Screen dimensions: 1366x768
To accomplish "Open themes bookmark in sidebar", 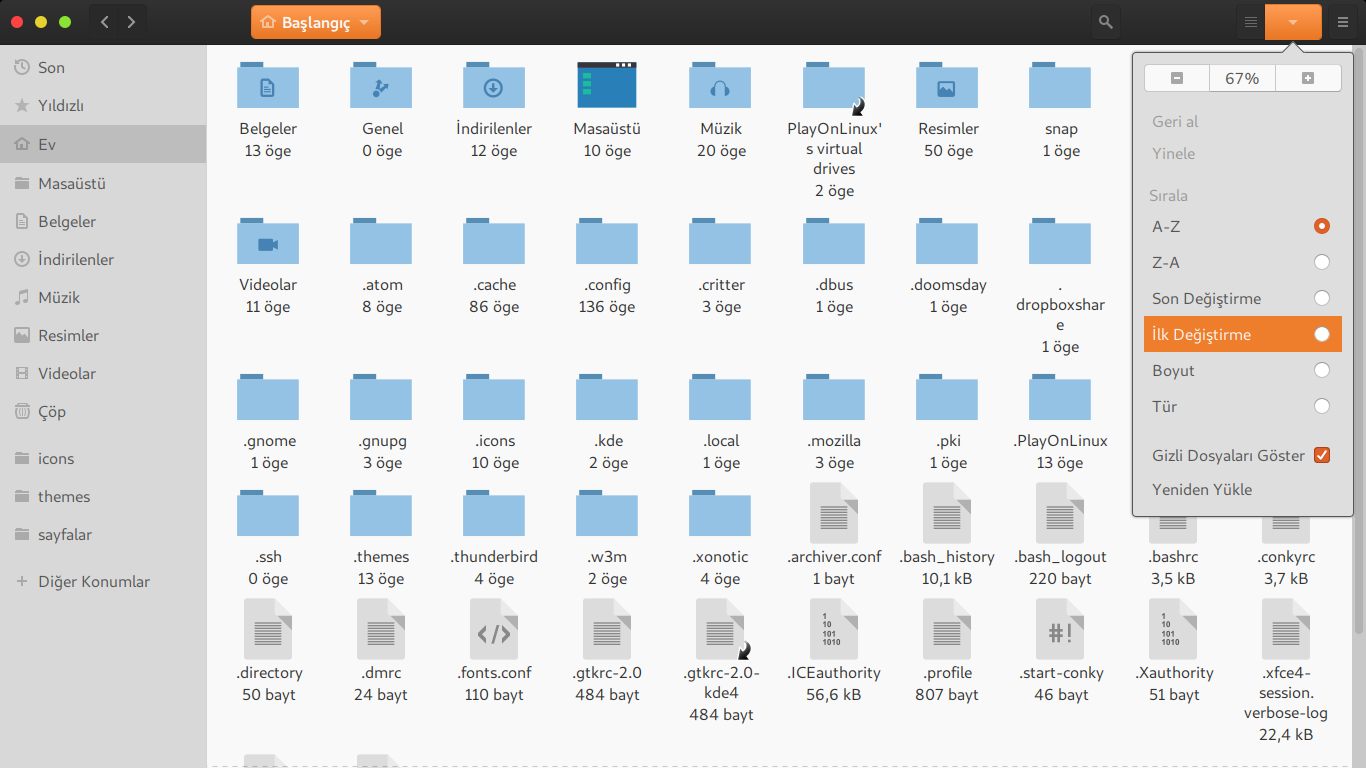I will click(103, 497).
